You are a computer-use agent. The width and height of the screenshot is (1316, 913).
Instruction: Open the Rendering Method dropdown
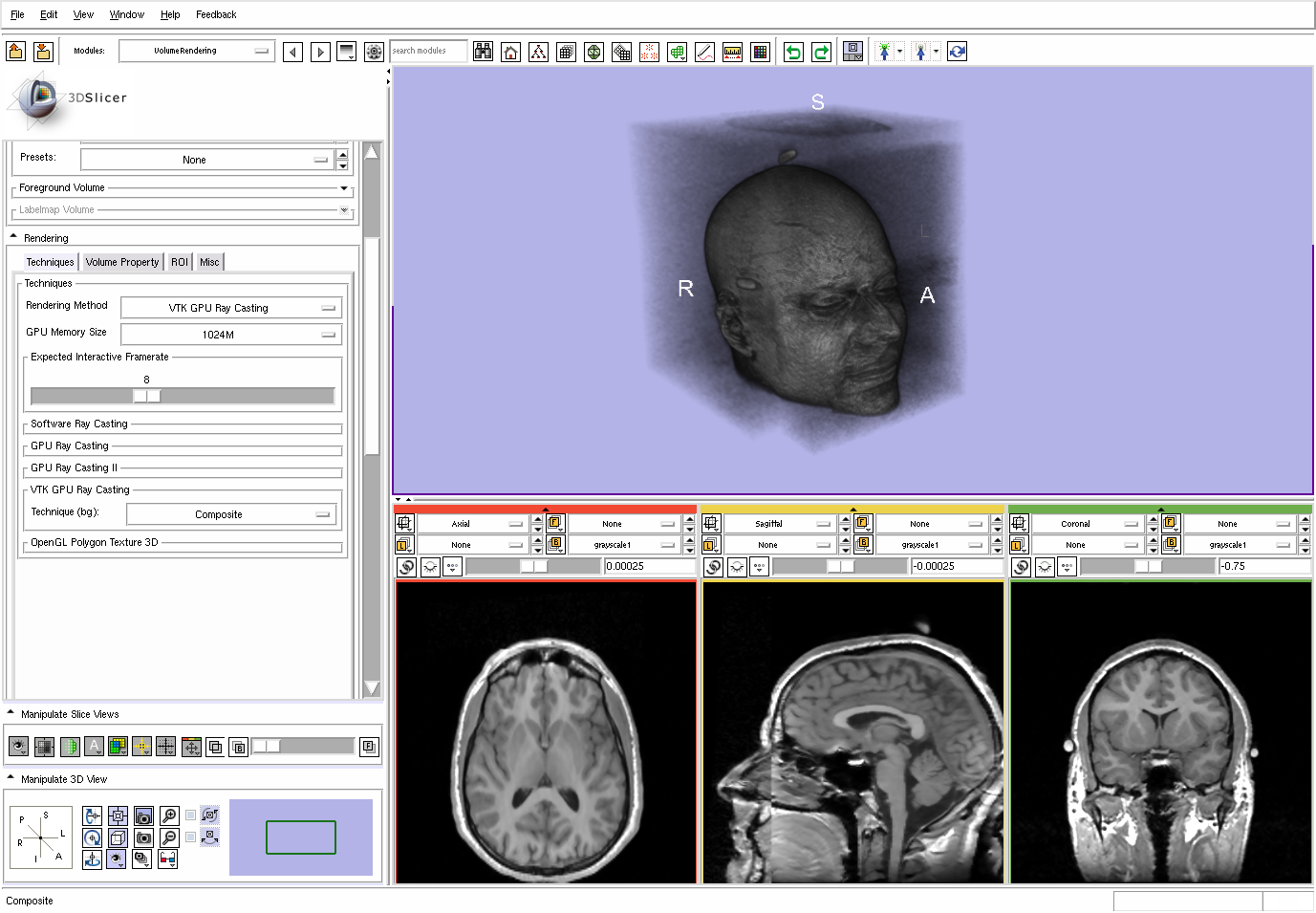(231, 308)
